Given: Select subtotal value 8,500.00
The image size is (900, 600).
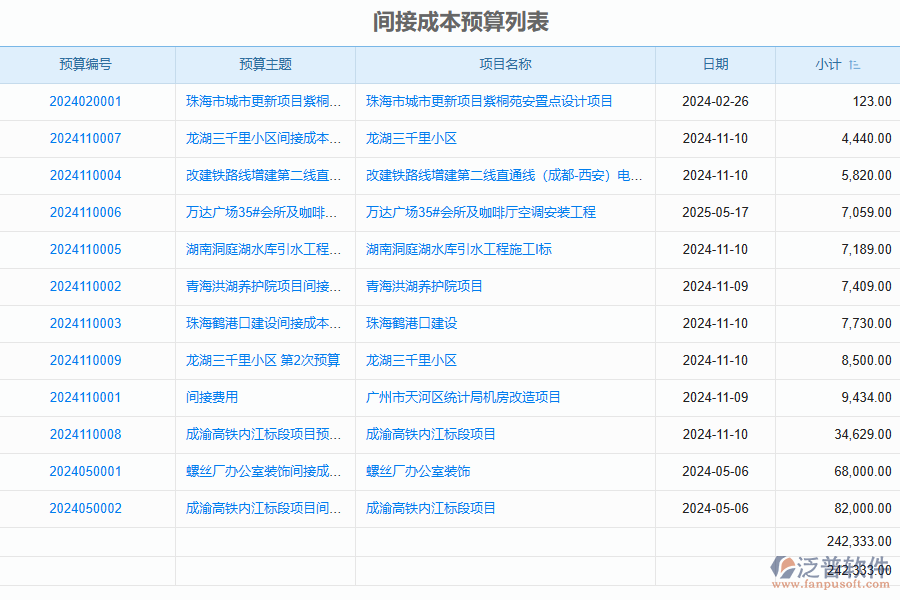Looking at the screenshot, I should (x=867, y=361).
